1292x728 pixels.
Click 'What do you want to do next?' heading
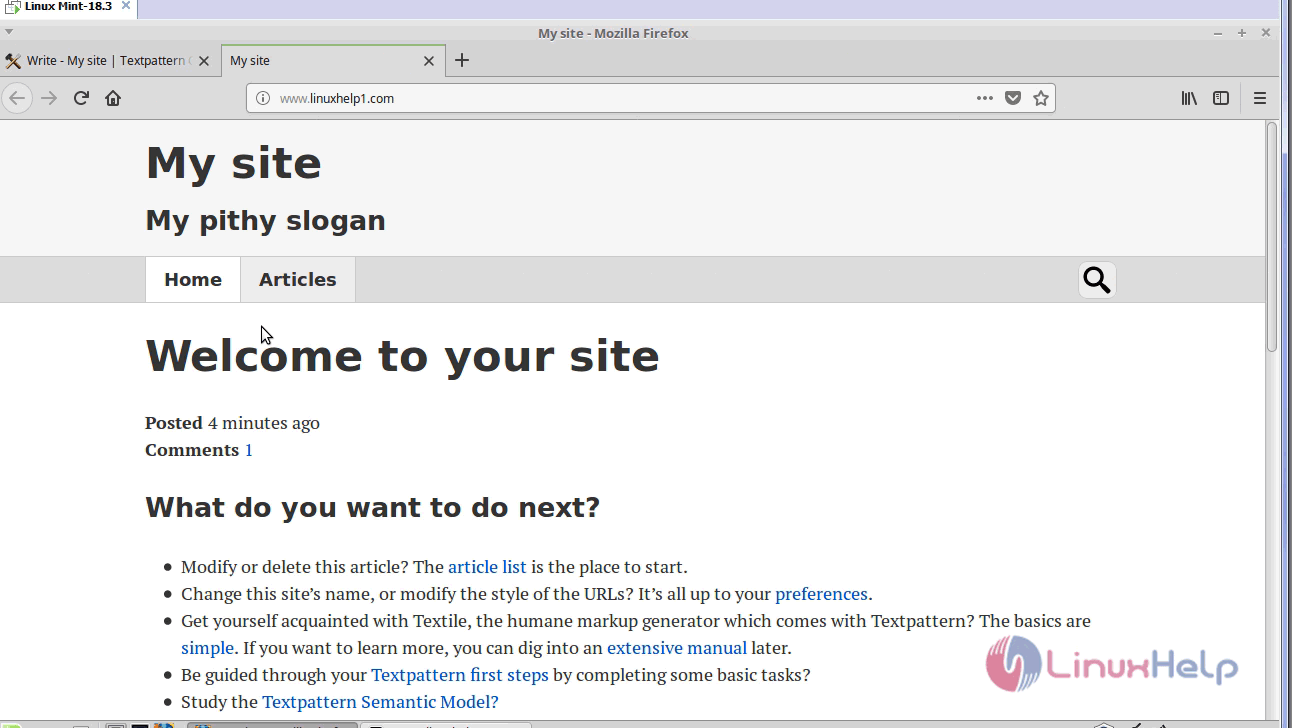(x=372, y=508)
